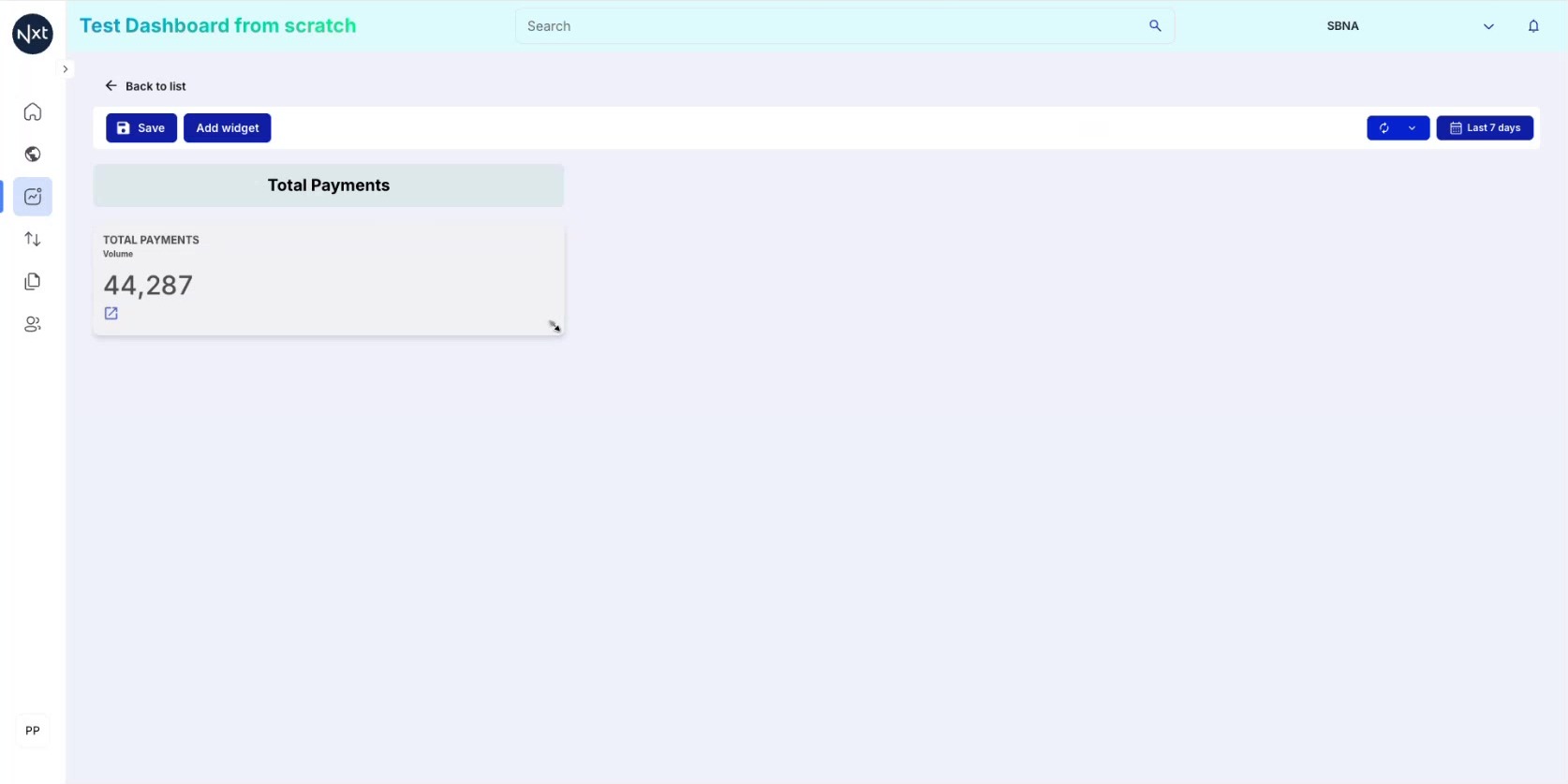
Task: Open the up-down arrows transfers icon
Action: tap(33, 239)
